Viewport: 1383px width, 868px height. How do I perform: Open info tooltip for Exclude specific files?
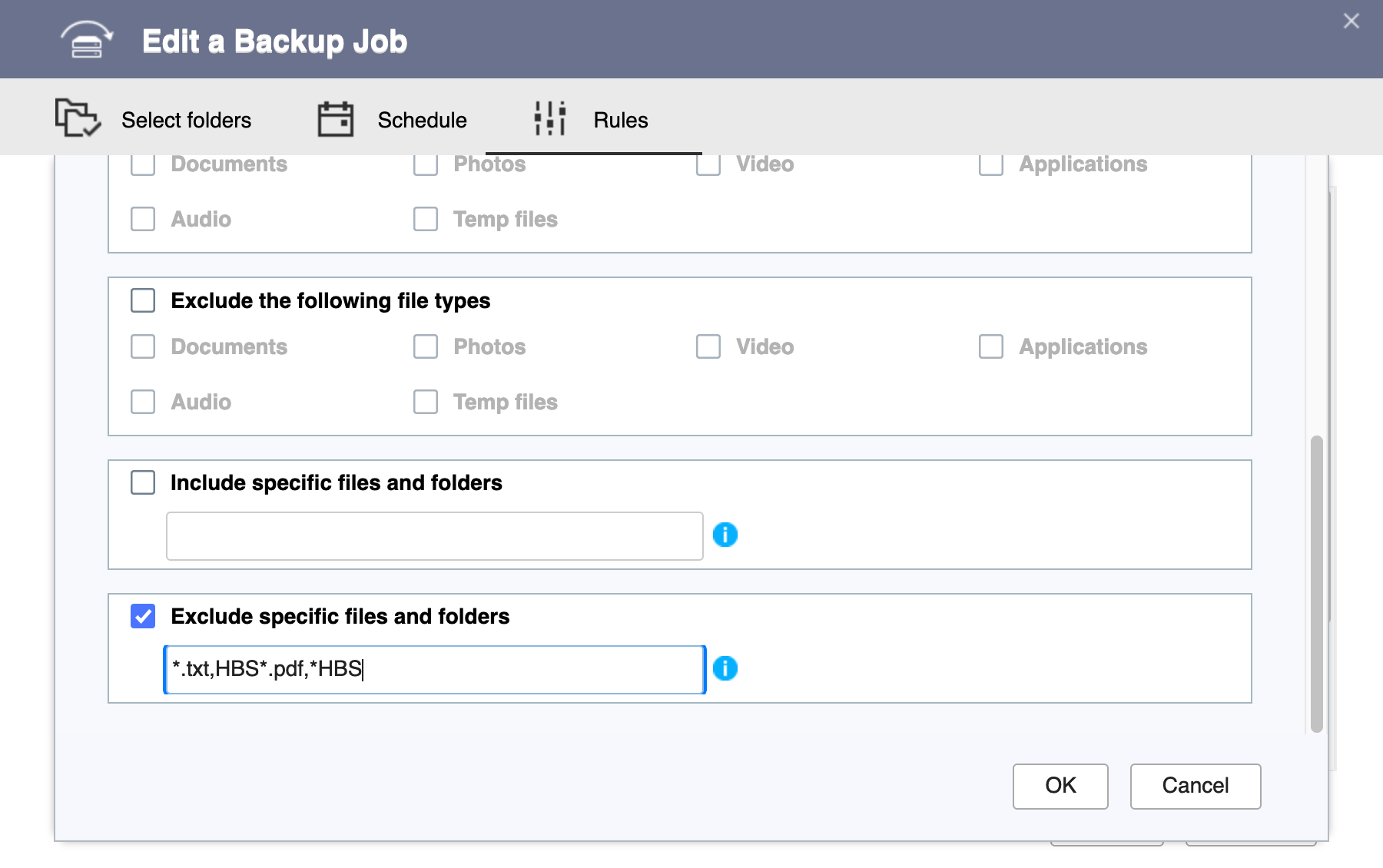point(725,668)
